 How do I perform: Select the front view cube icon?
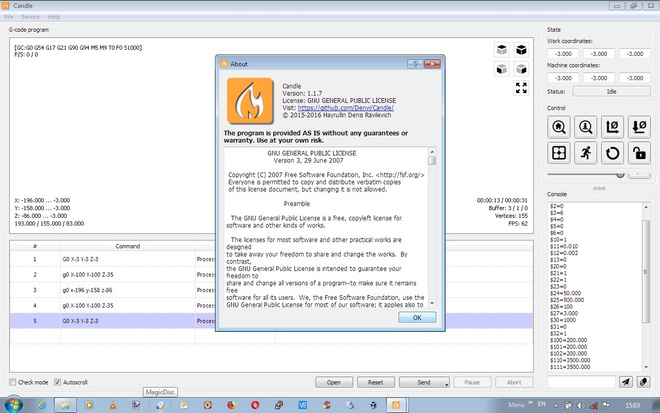click(502, 69)
